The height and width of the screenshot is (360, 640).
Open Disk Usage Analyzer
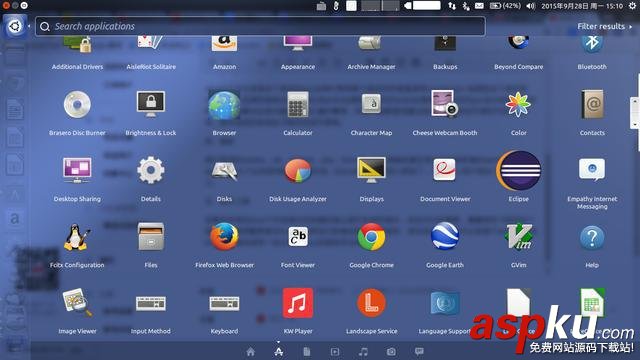click(x=298, y=171)
